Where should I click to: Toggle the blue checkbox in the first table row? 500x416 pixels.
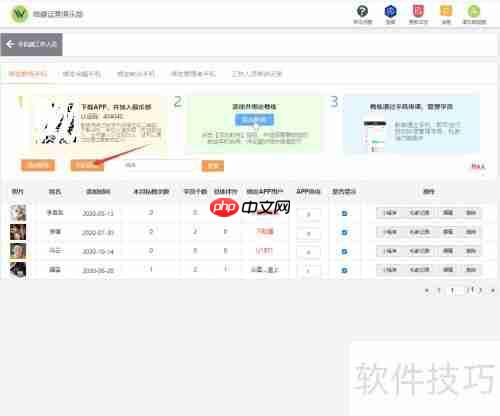tap(345, 213)
